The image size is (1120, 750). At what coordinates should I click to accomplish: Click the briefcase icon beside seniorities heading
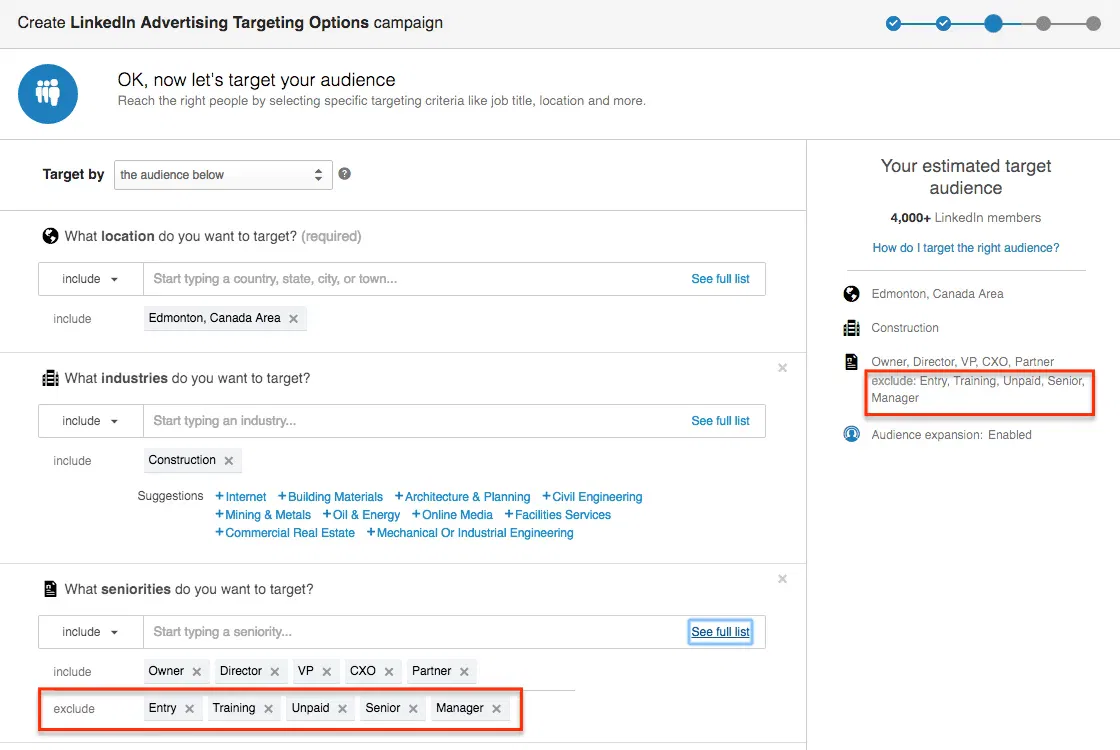click(51, 589)
